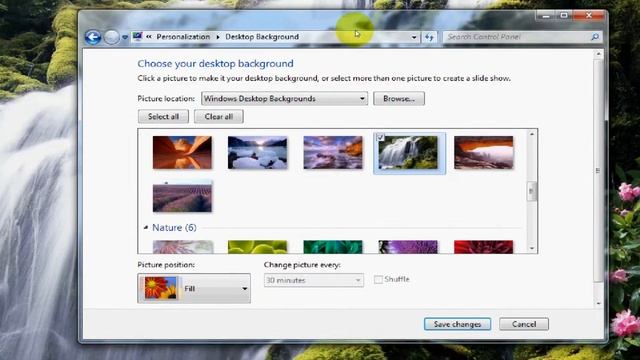Open the Picture location dropdown
The image size is (640, 360).
coord(284,98)
